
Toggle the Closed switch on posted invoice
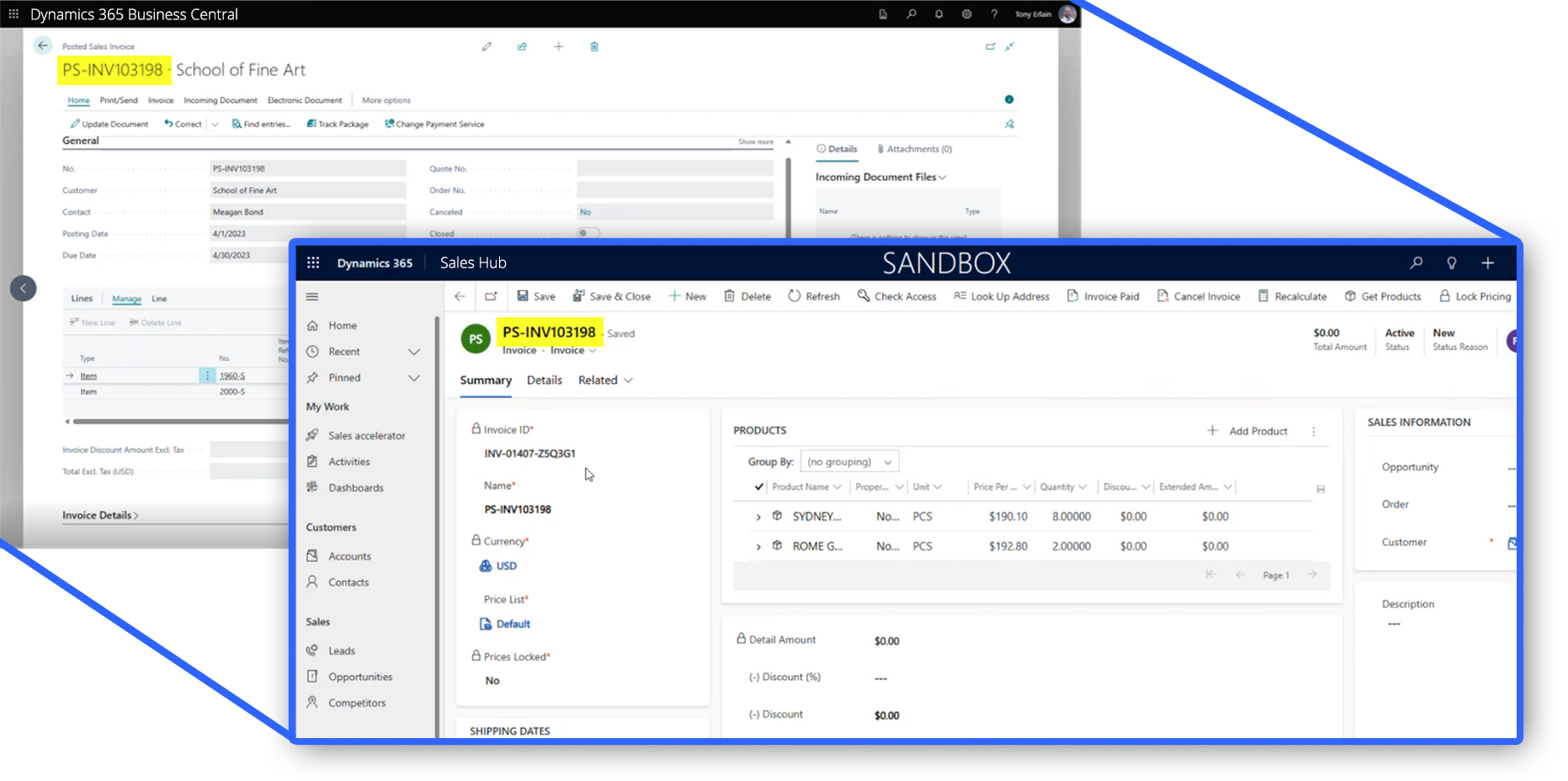588,233
